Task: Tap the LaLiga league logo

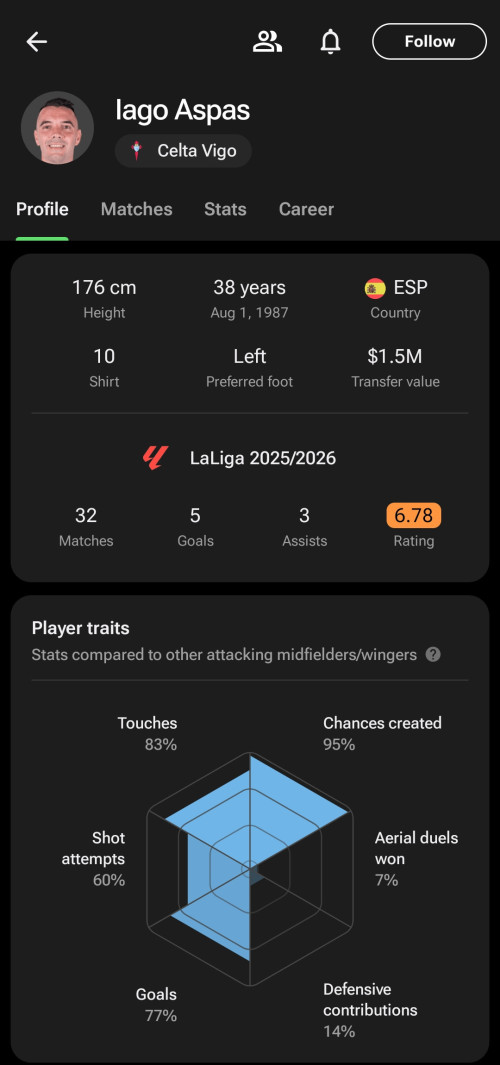Action: pyautogui.click(x=154, y=458)
